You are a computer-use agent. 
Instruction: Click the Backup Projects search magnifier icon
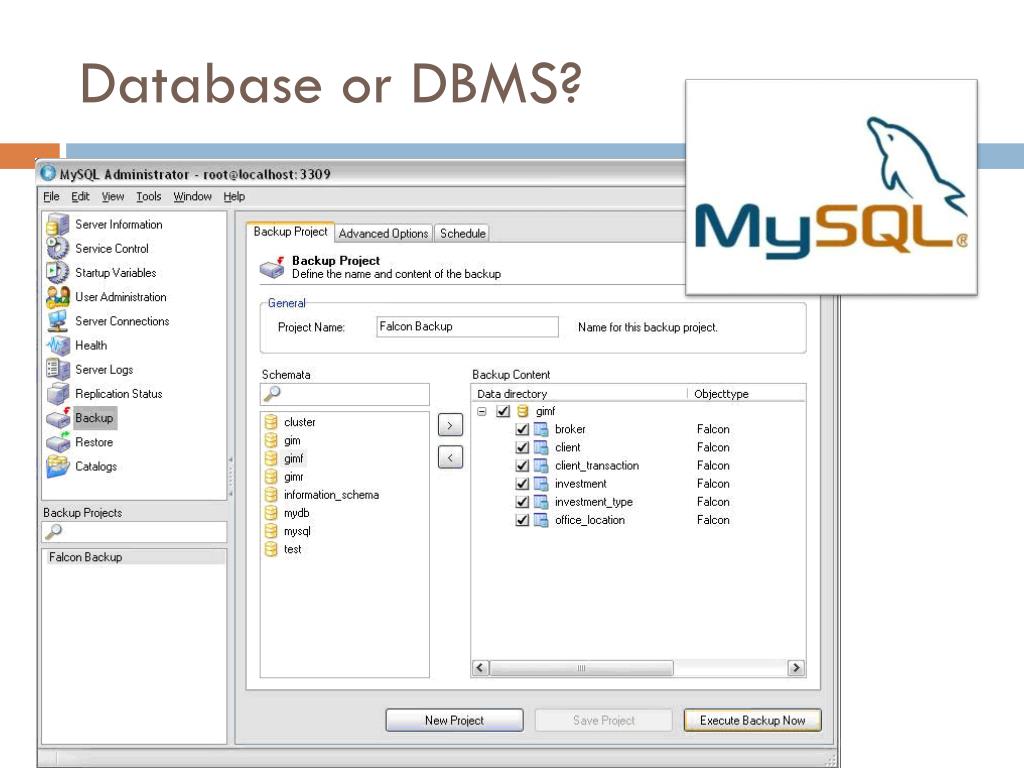coord(54,532)
